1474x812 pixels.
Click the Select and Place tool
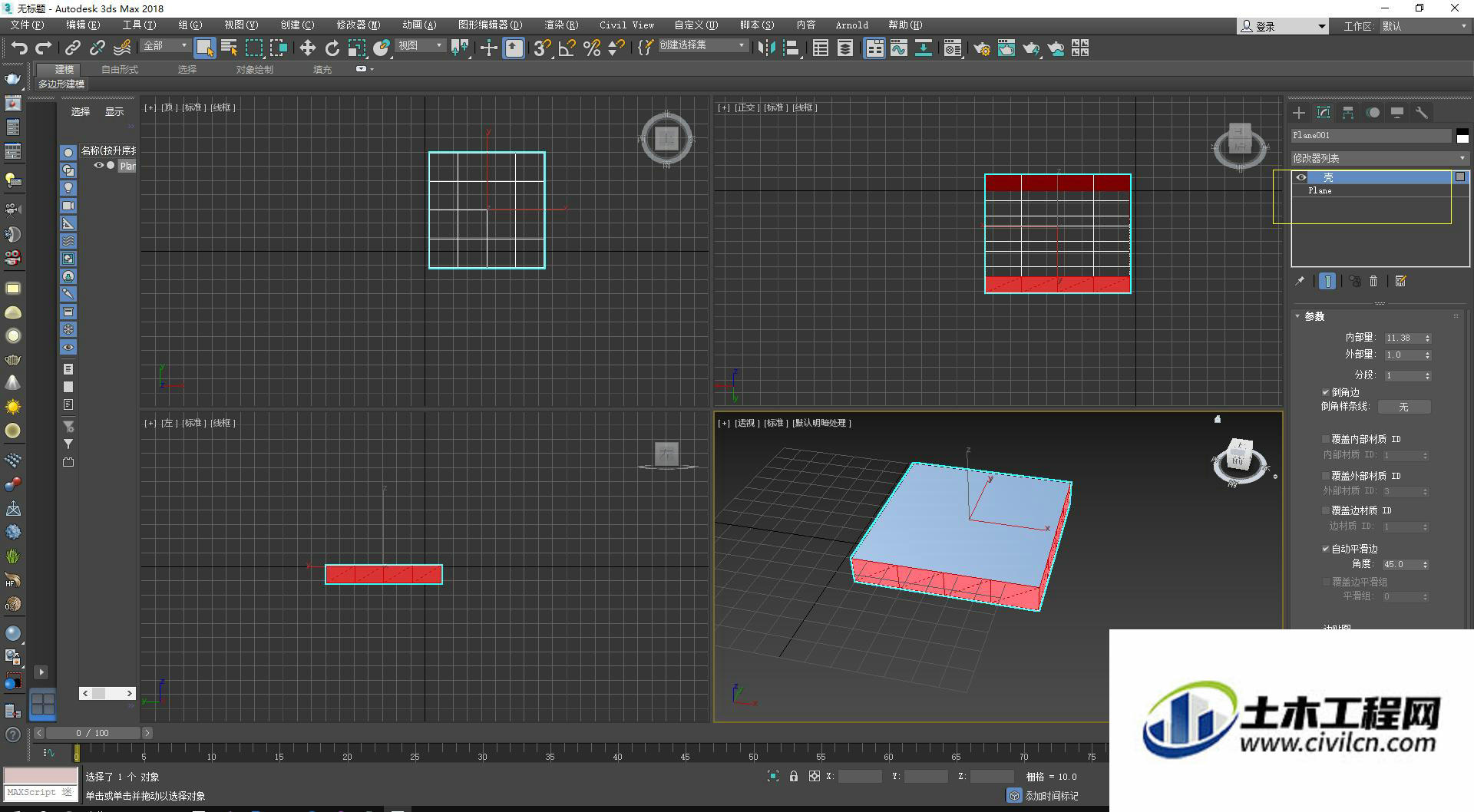pos(382,48)
